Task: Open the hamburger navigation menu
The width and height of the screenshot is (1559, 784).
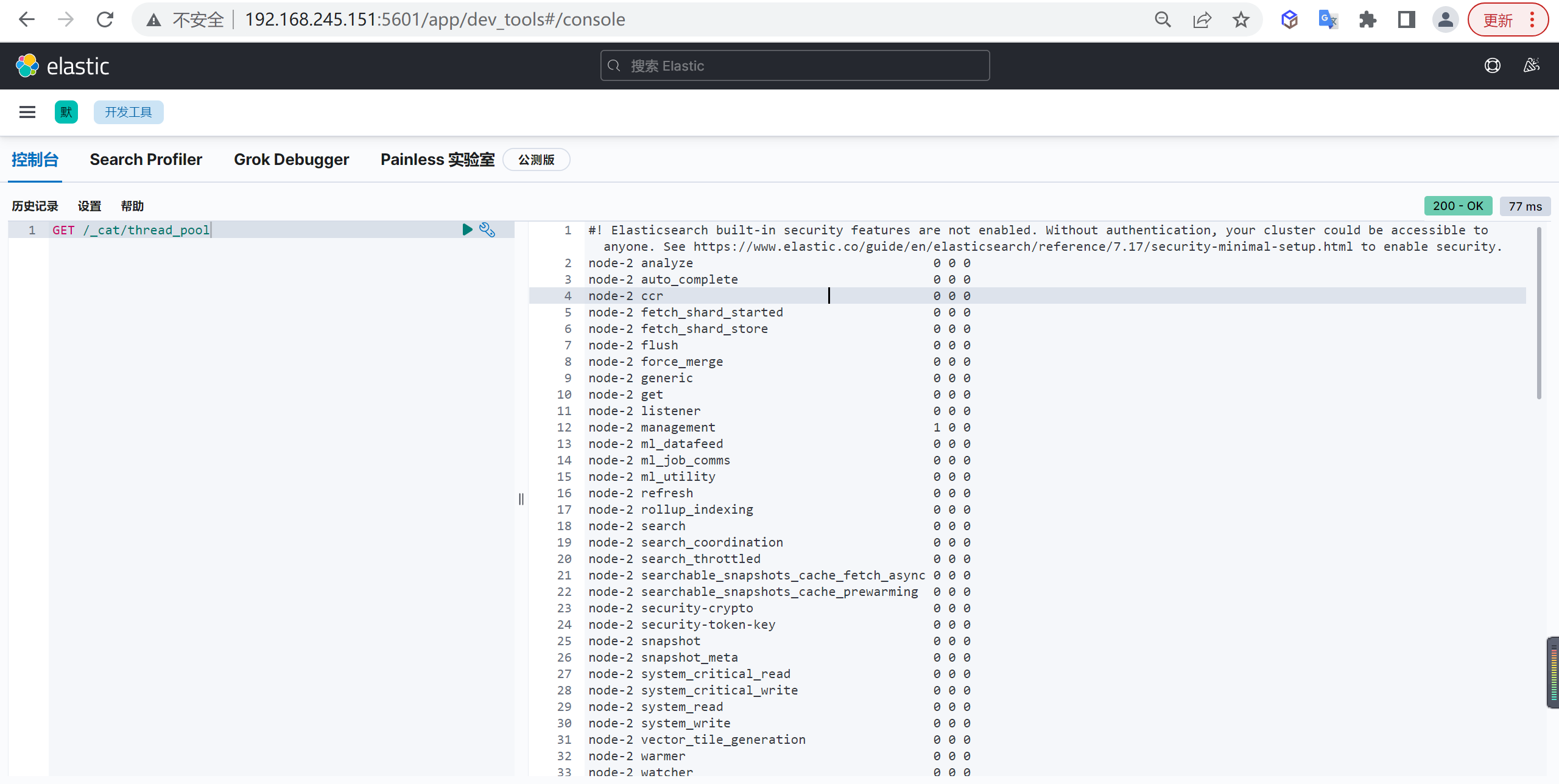Action: pyautogui.click(x=27, y=112)
